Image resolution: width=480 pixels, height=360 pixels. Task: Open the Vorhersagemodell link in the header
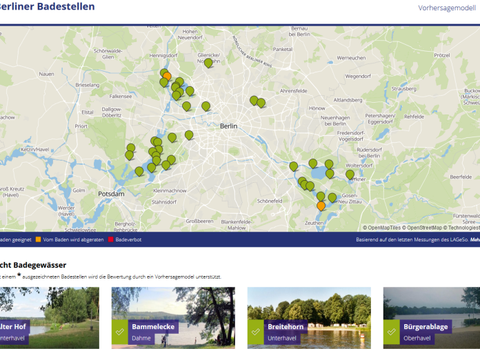pyautogui.click(x=447, y=8)
